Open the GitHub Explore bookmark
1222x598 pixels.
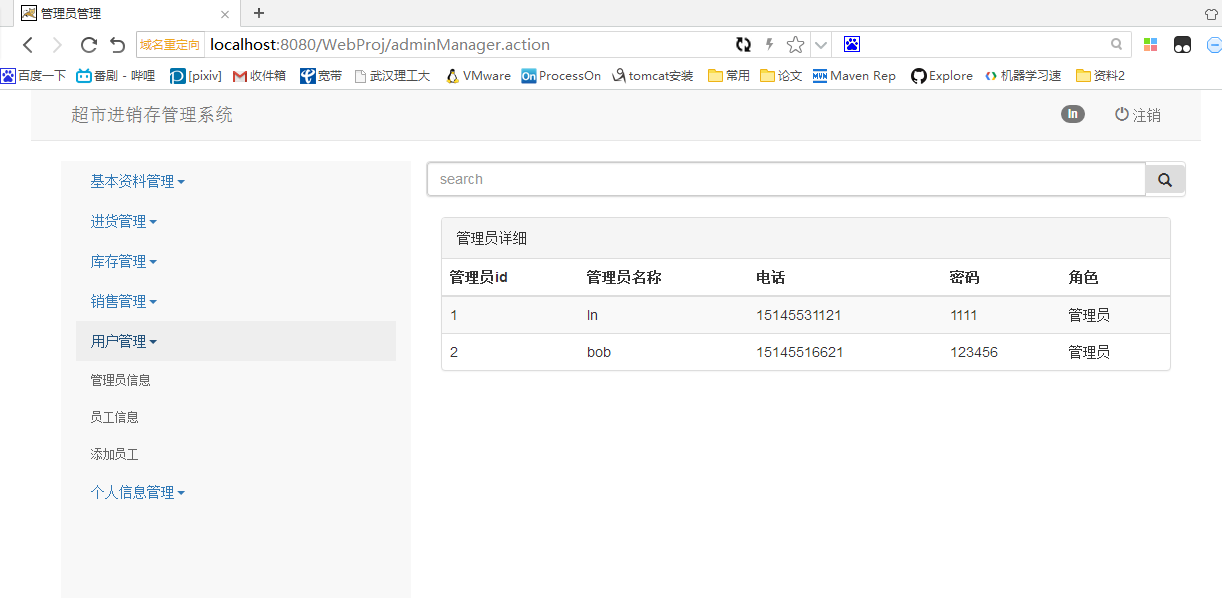click(x=941, y=75)
